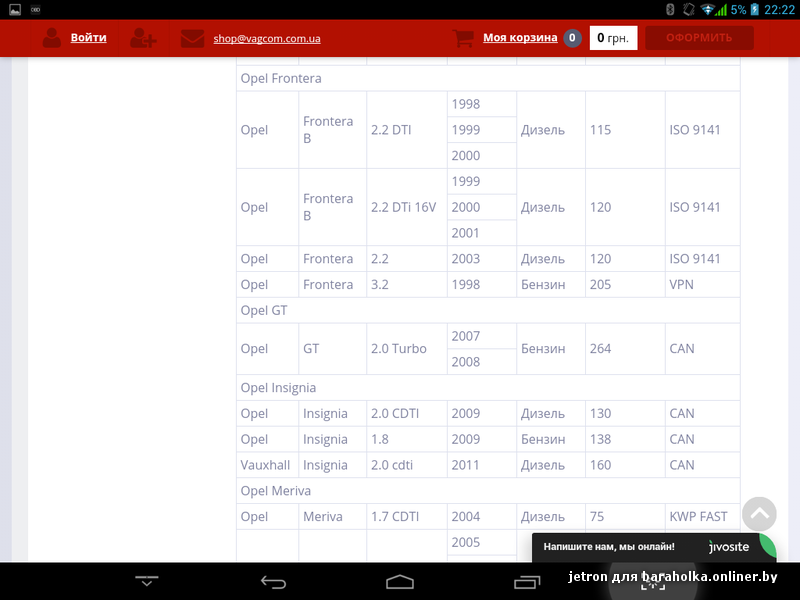Screen dimensions: 800x600
Task: Click the year 2001 cell
Action: coord(482,233)
